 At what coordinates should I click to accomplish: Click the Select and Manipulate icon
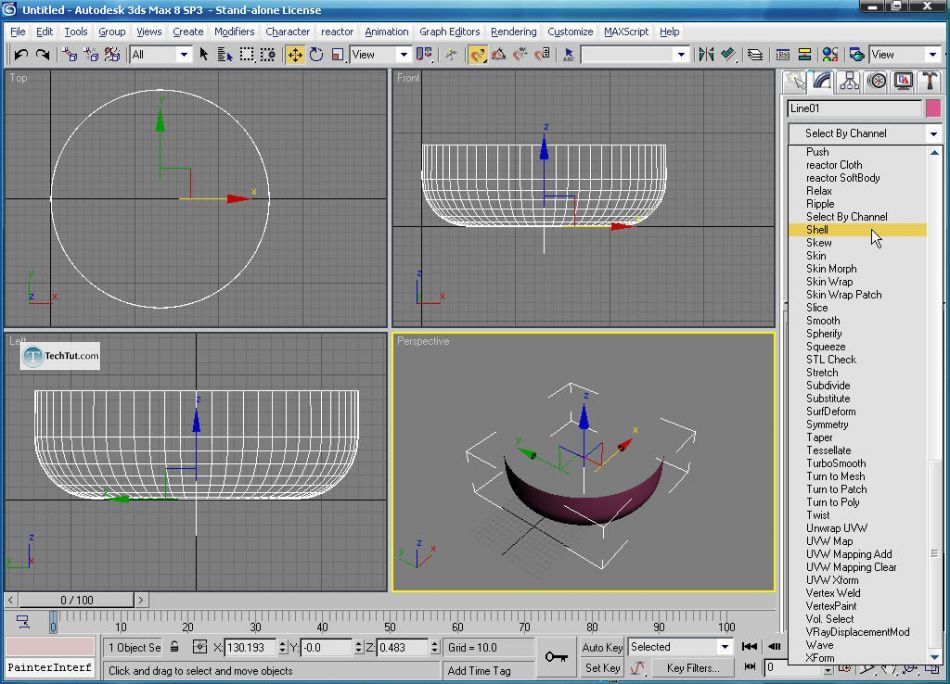tap(451, 55)
